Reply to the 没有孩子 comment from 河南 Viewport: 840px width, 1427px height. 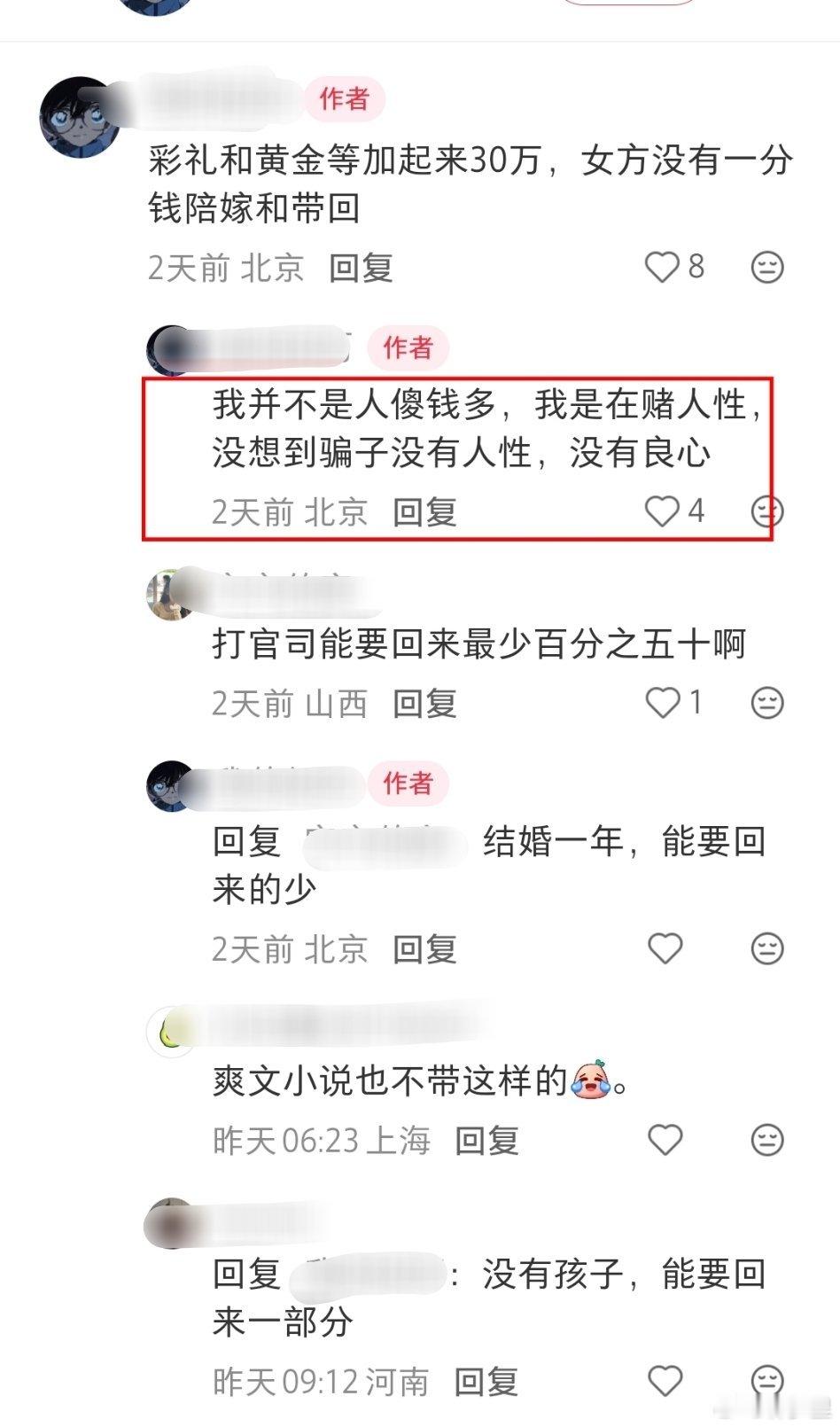coord(486,1382)
